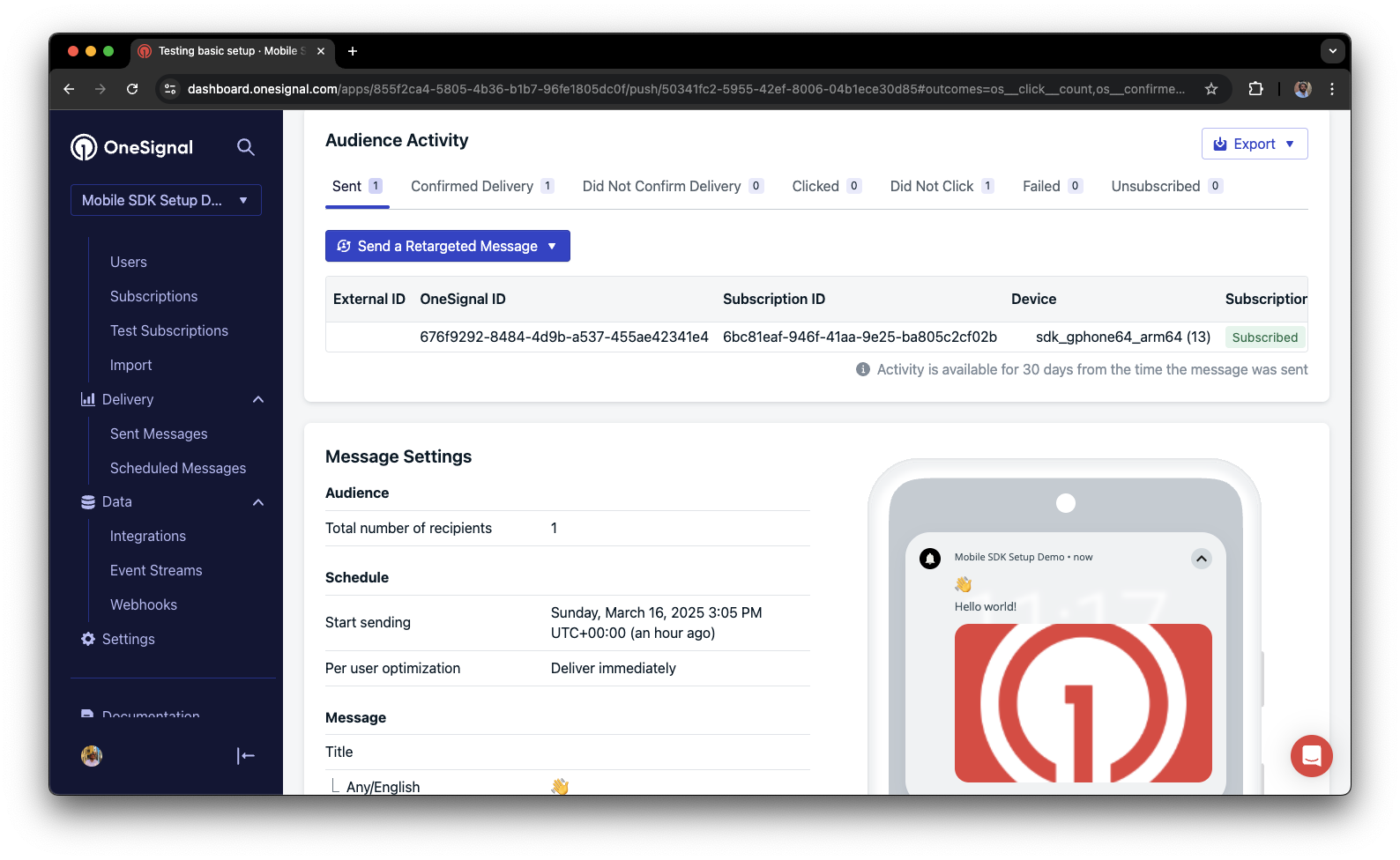1400x860 pixels.
Task: Open the Chrome three-dot menu
Action: click(1332, 89)
